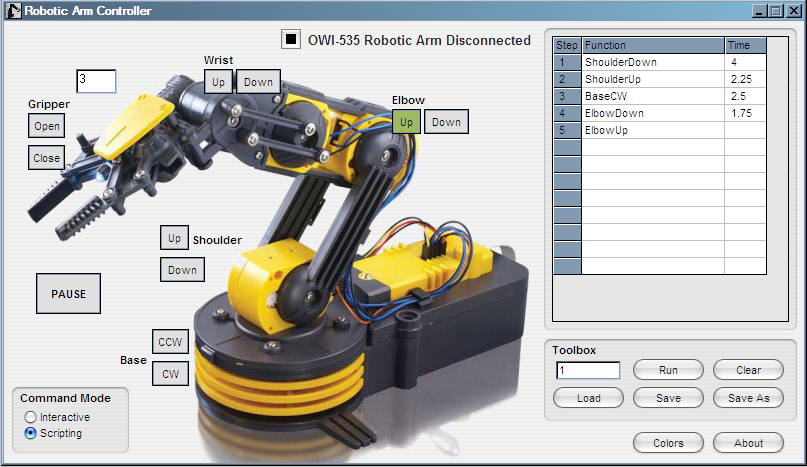Select Scripting command mode
The image size is (807, 467).
31,433
